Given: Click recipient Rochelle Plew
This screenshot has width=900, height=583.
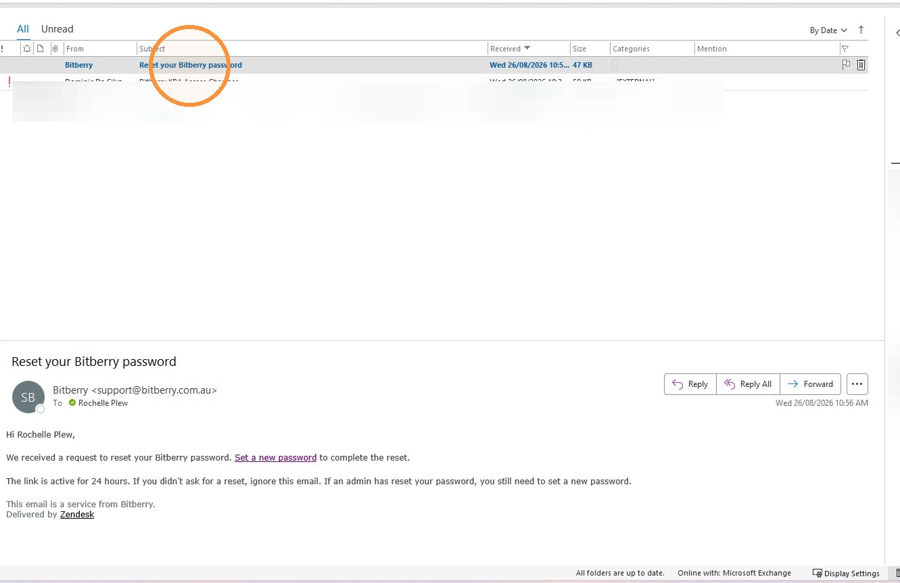Looking at the screenshot, I should tap(103, 403).
